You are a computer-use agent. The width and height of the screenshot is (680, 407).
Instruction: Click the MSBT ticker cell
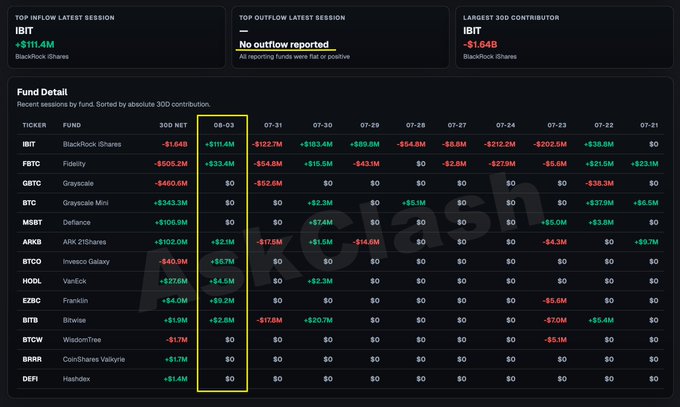(33, 222)
